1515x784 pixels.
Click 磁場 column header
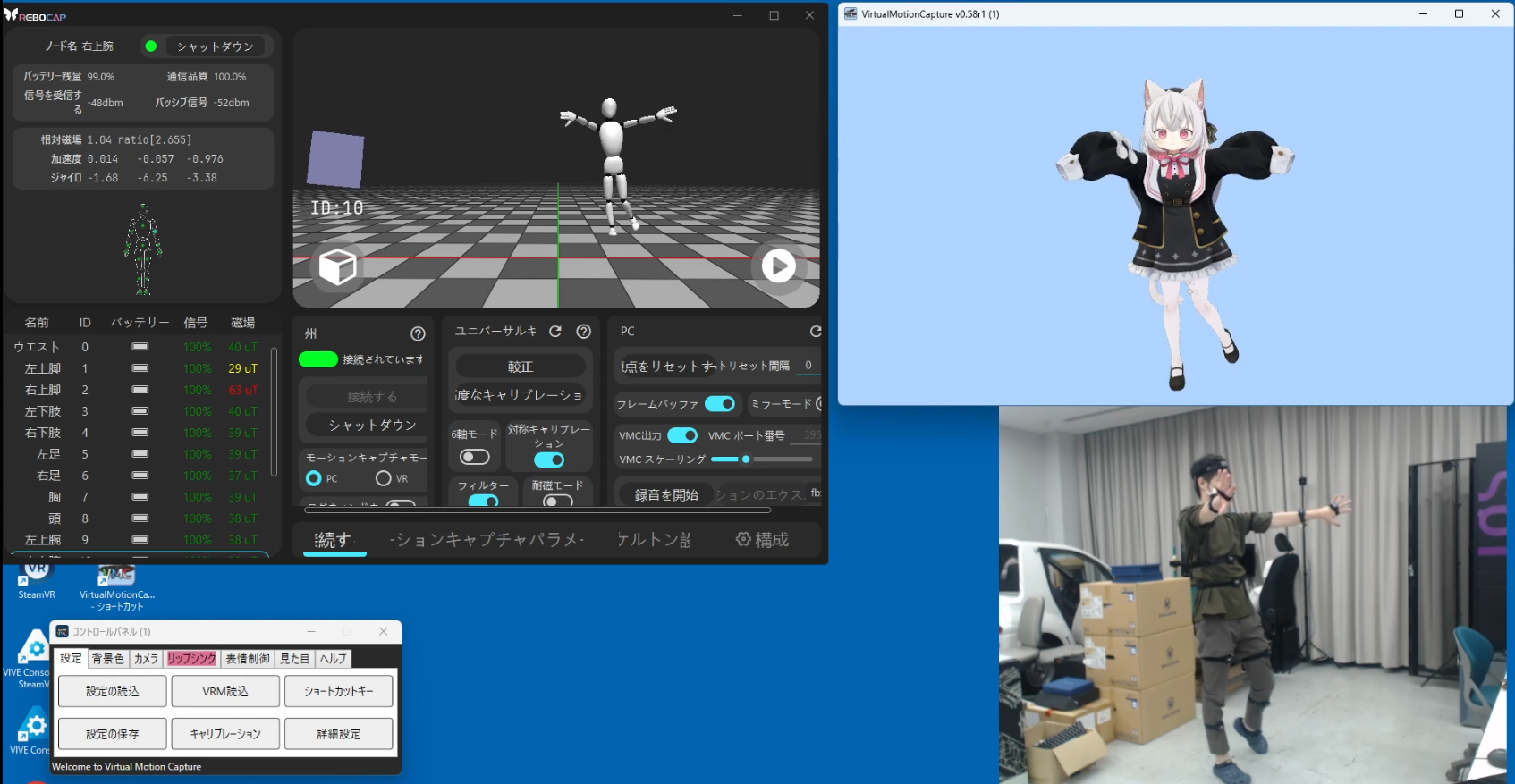point(243,323)
